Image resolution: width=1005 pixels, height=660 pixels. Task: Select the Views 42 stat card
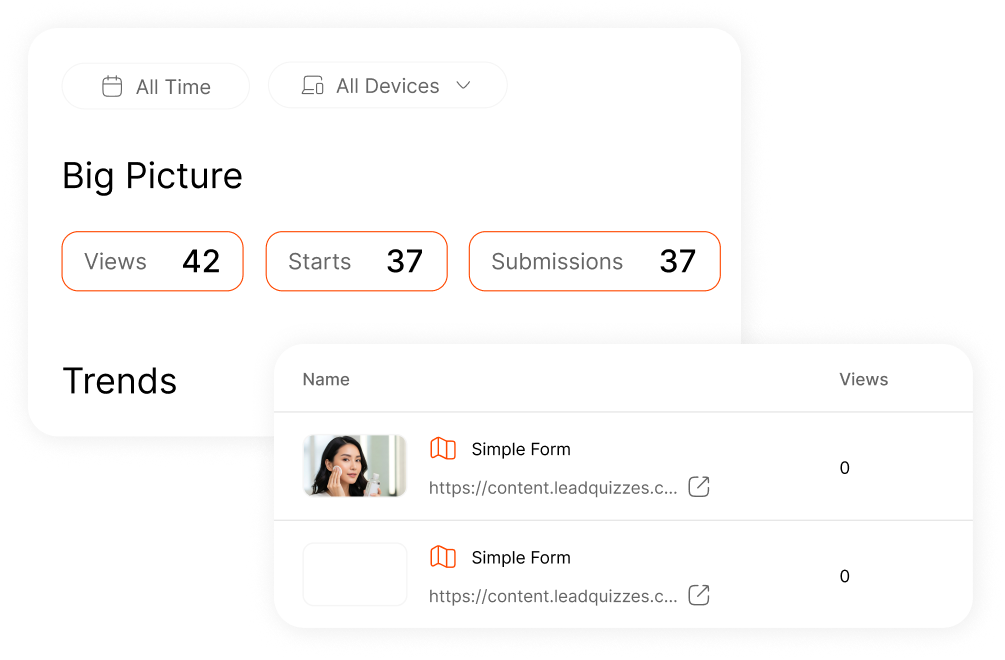point(152,262)
